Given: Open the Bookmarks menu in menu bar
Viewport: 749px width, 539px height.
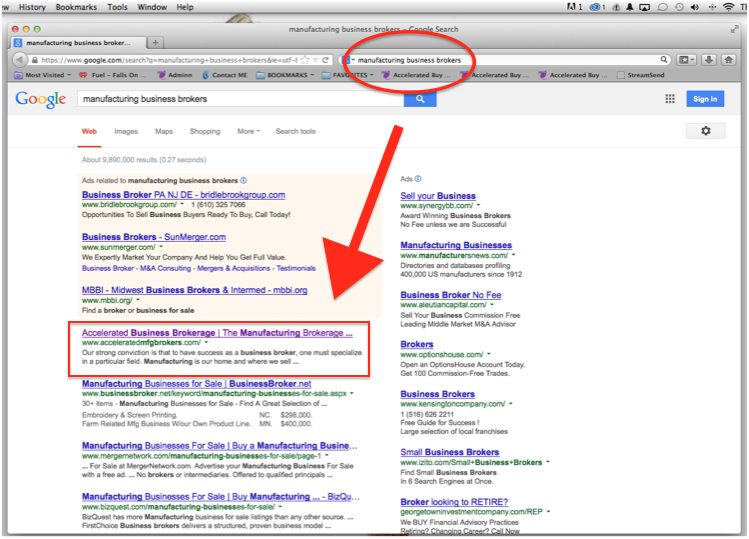Looking at the screenshot, I should [76, 7].
